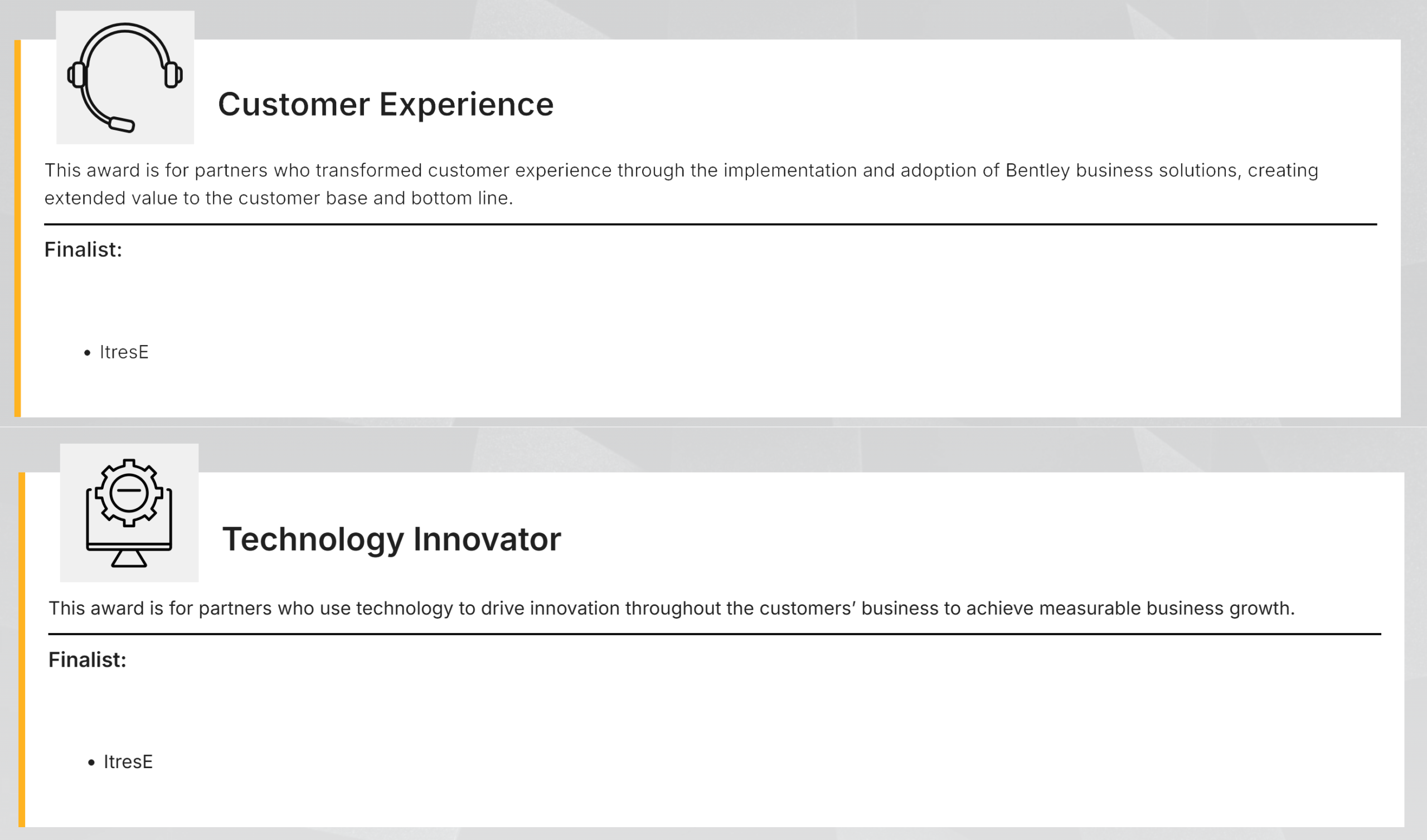Click the orange accent bar of Customer Experience card

click(x=17, y=229)
